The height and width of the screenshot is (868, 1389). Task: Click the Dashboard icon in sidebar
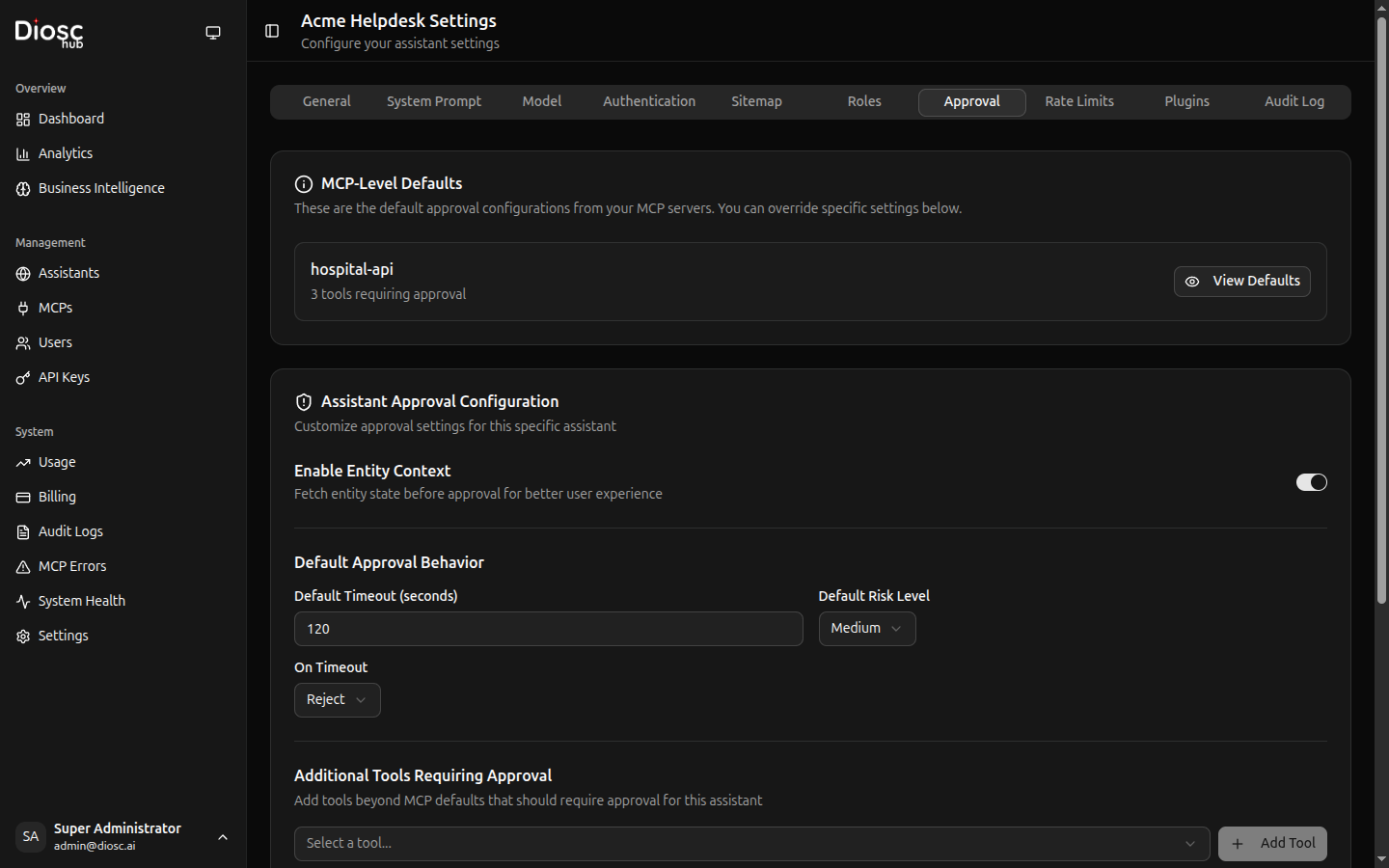coord(23,120)
